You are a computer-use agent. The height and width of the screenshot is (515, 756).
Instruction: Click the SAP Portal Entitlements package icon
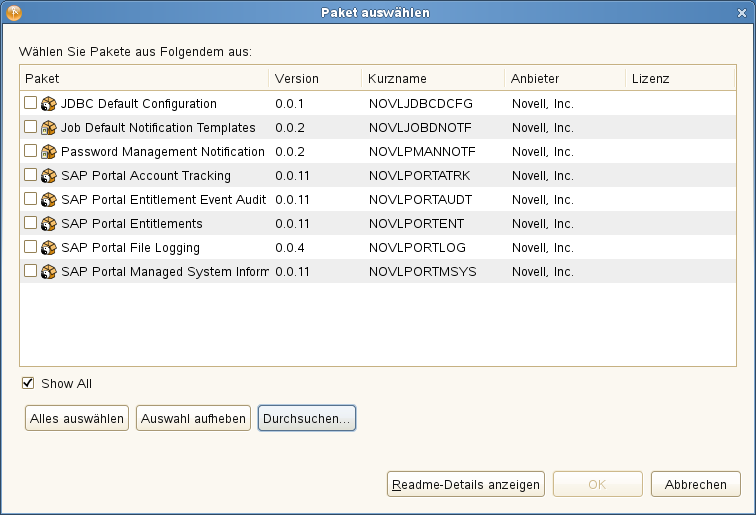48,223
